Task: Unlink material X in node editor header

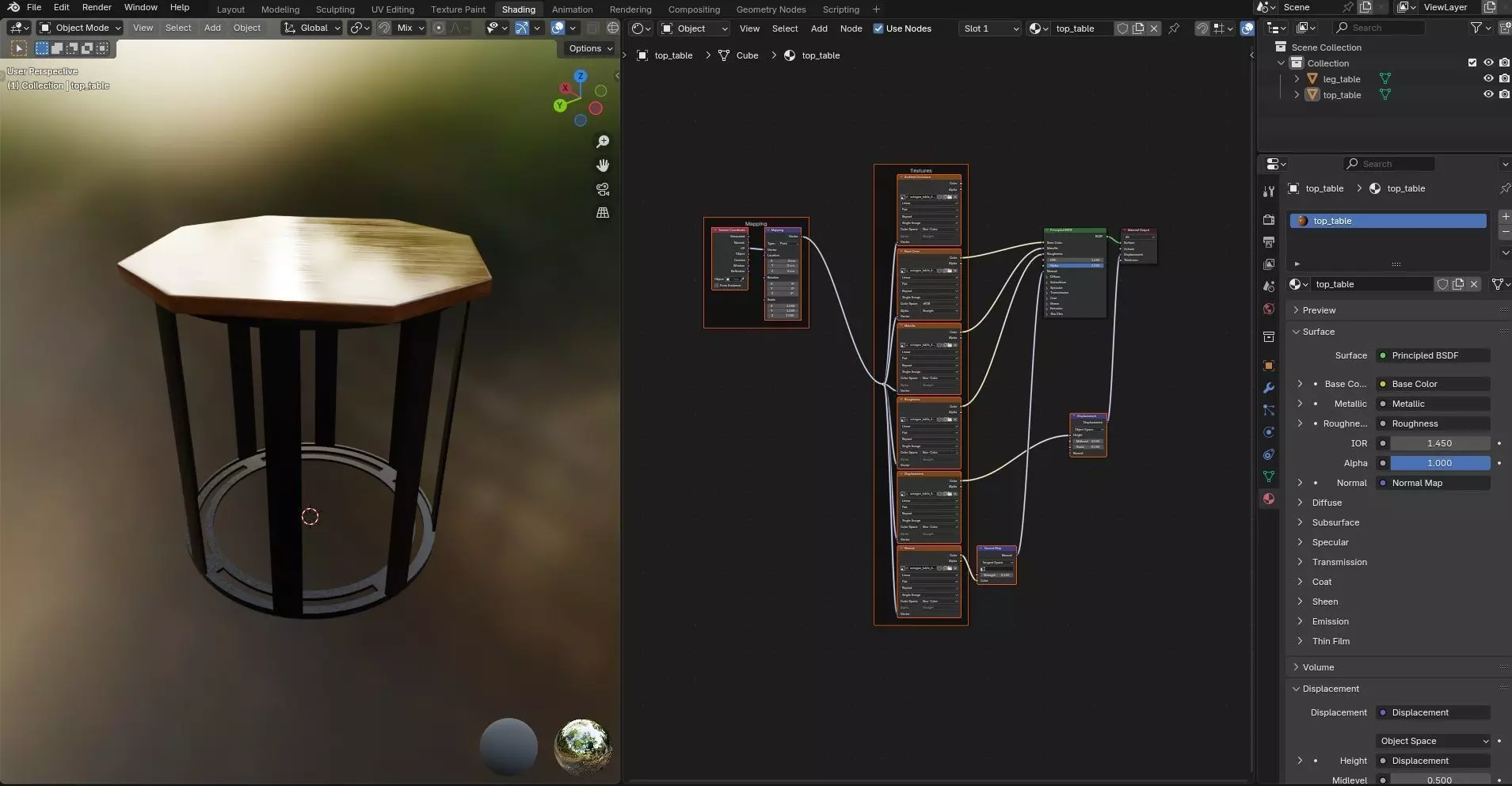Action: click(x=1154, y=28)
